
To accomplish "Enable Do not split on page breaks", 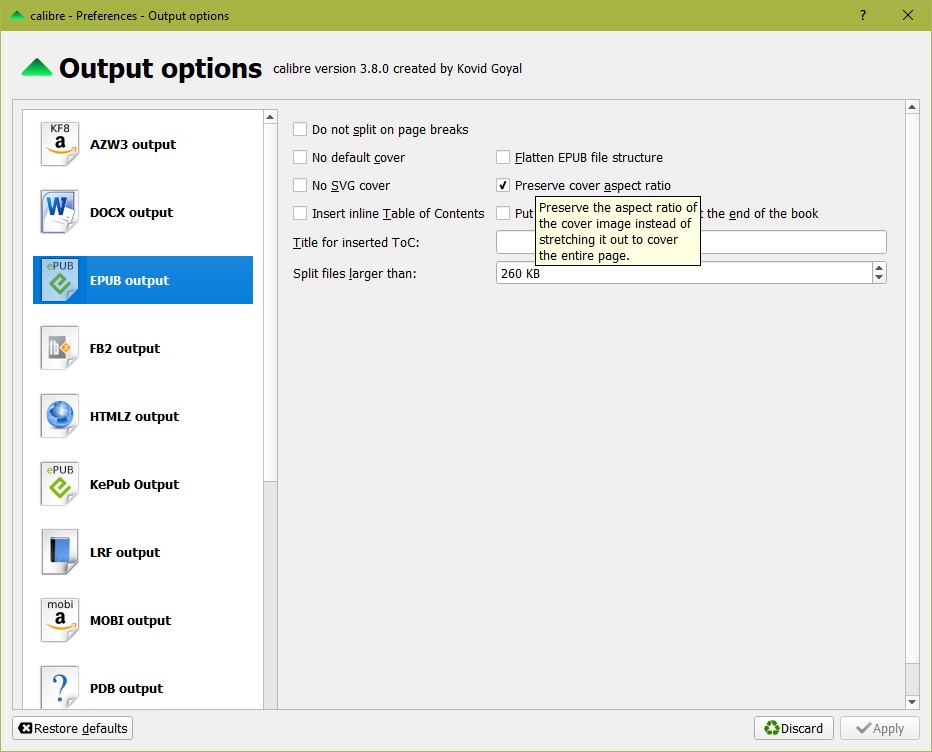I will coord(300,129).
